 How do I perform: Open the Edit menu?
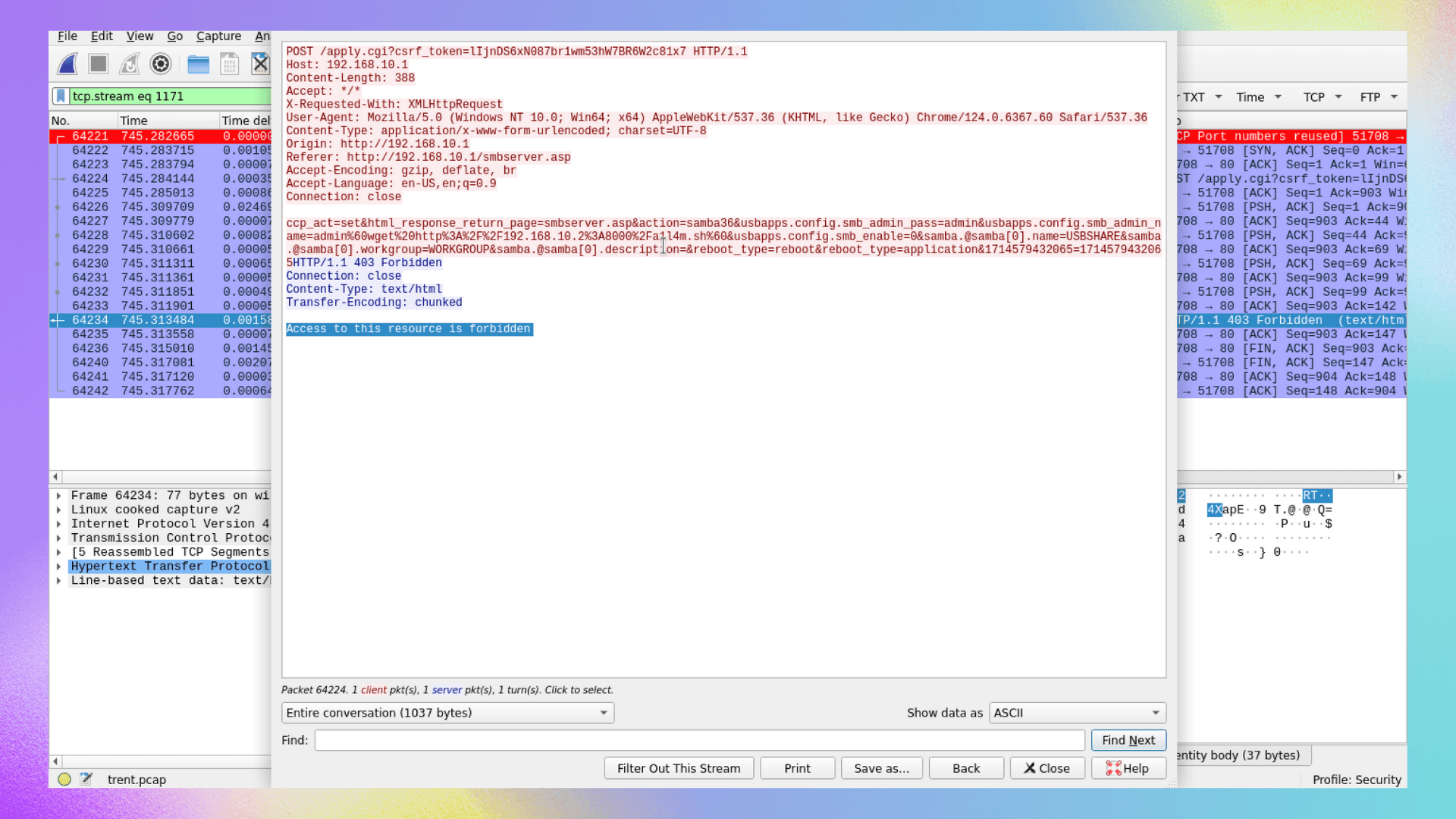click(102, 36)
